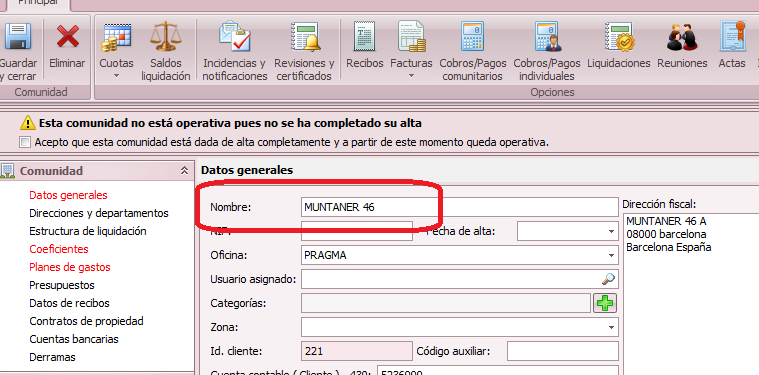This screenshot has height=375, width=759.
Task: Expand the Cuotas dropdown arrow
Action: tap(116, 76)
